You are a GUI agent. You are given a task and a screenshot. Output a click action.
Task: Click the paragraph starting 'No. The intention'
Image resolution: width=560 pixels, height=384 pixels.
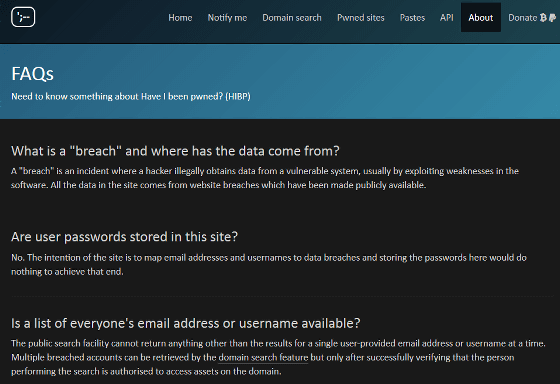(269, 265)
